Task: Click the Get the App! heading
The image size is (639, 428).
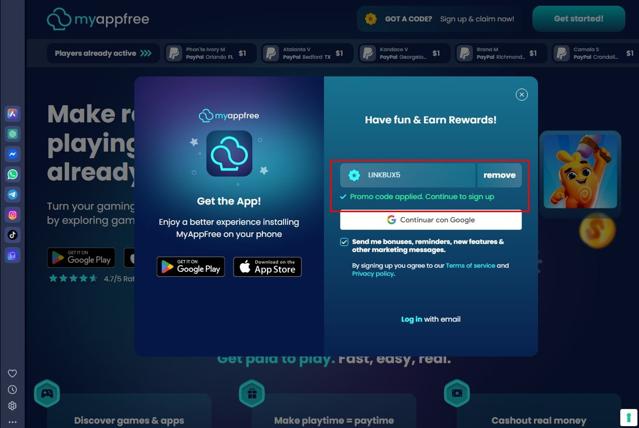Action: pos(229,201)
